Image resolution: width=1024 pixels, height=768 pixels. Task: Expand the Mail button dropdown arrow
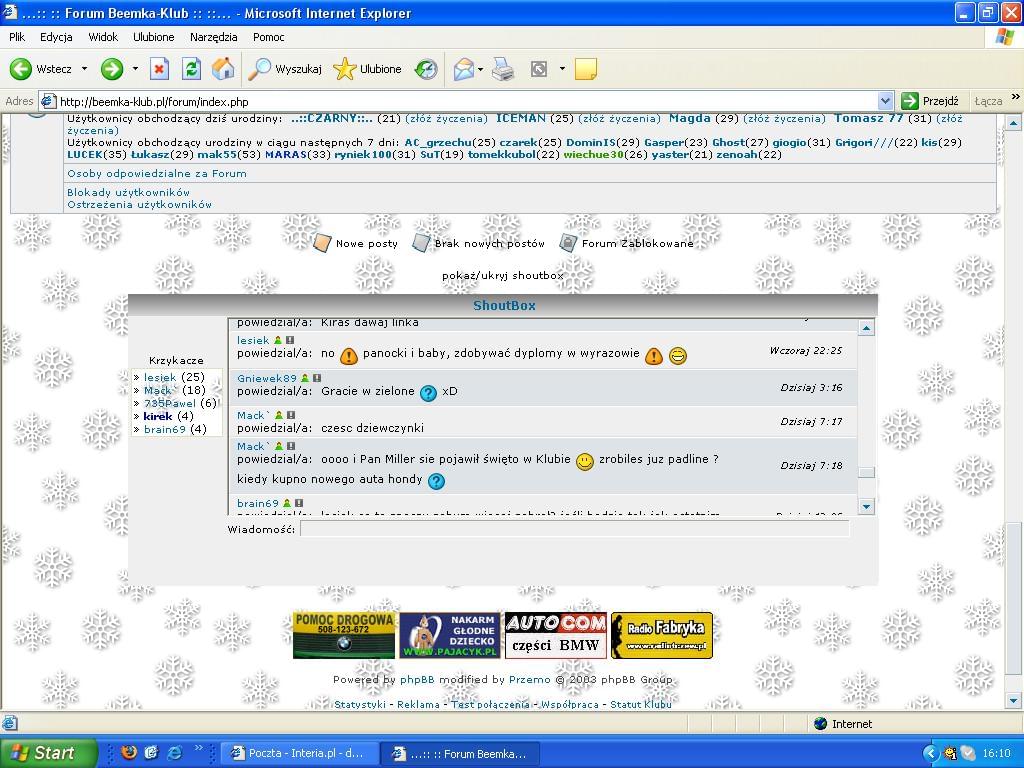pos(481,69)
